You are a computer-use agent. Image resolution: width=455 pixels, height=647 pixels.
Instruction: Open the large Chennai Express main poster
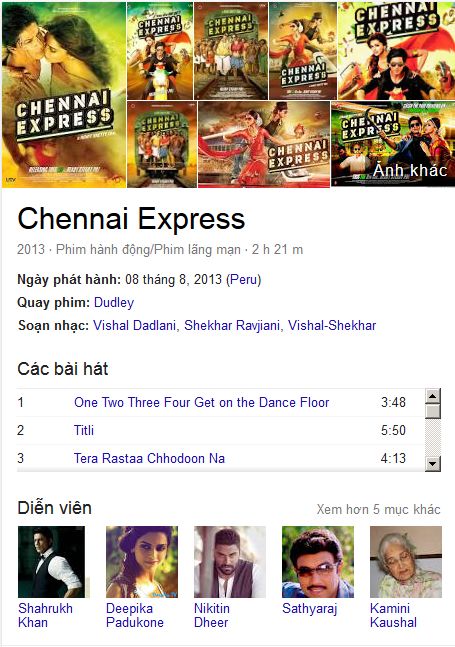(x=64, y=94)
